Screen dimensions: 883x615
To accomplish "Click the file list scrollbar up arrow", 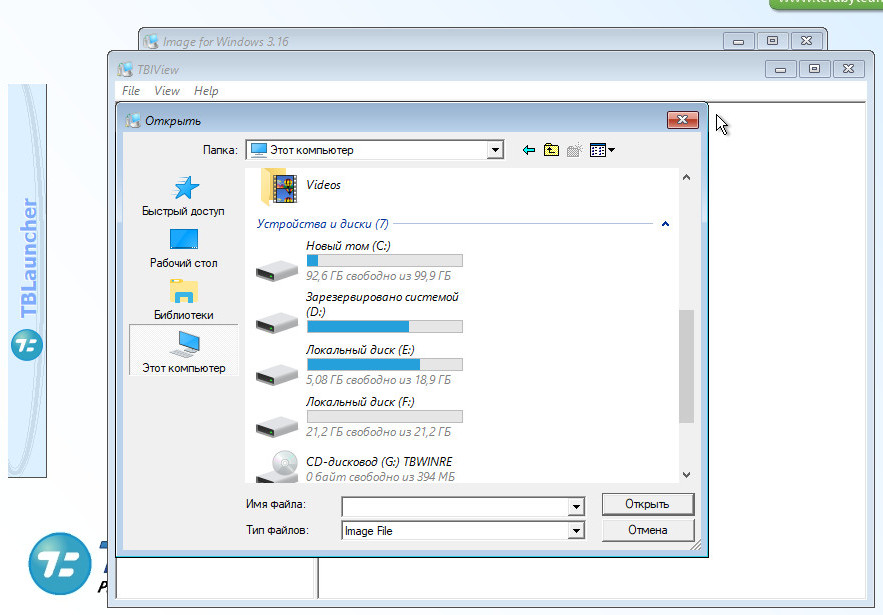I will point(686,177).
